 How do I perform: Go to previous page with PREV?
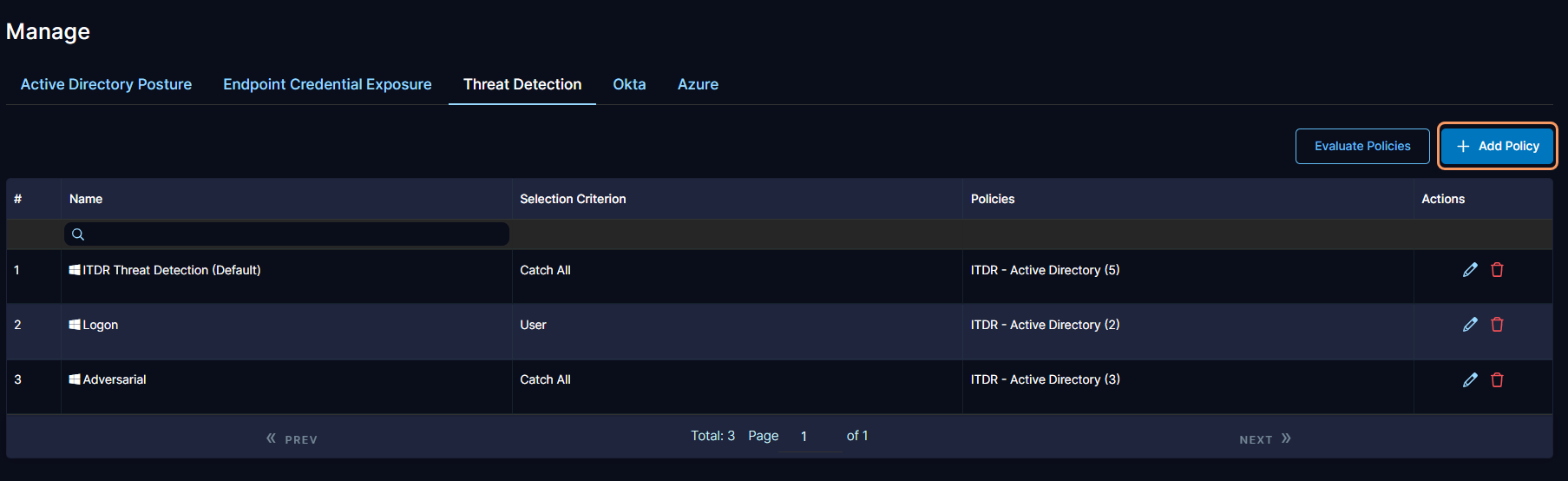pos(292,439)
